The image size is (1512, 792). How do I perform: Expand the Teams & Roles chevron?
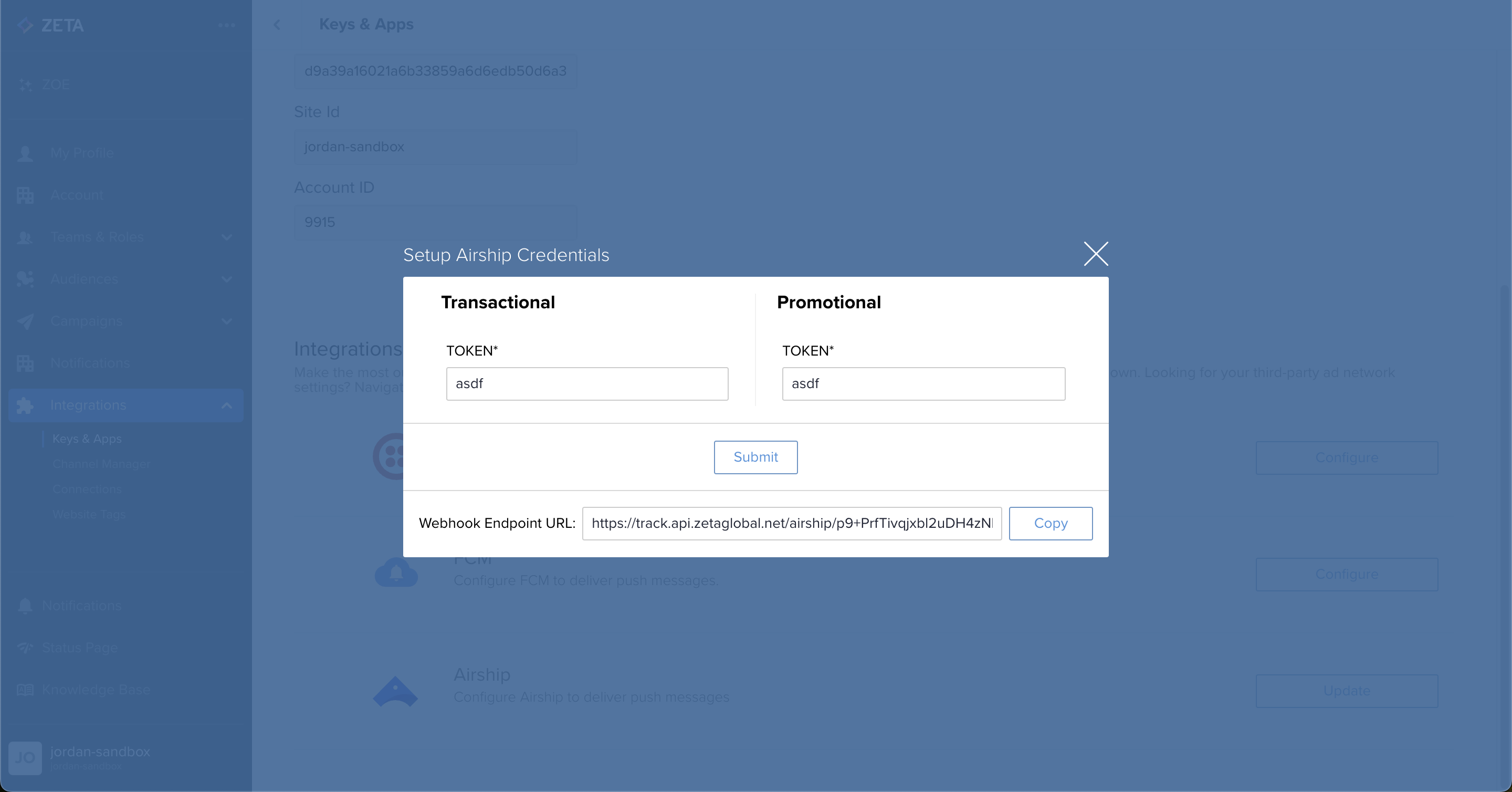coord(227,237)
